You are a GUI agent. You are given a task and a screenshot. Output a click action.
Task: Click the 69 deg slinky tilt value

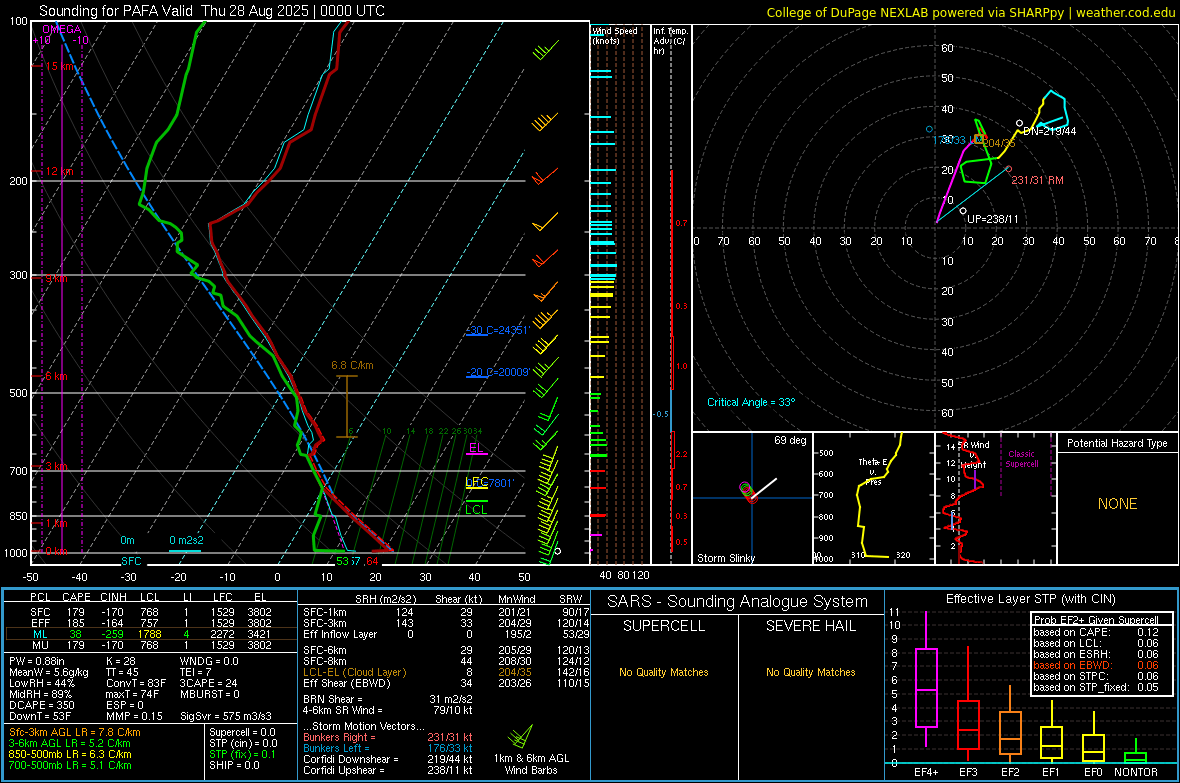(x=790, y=440)
